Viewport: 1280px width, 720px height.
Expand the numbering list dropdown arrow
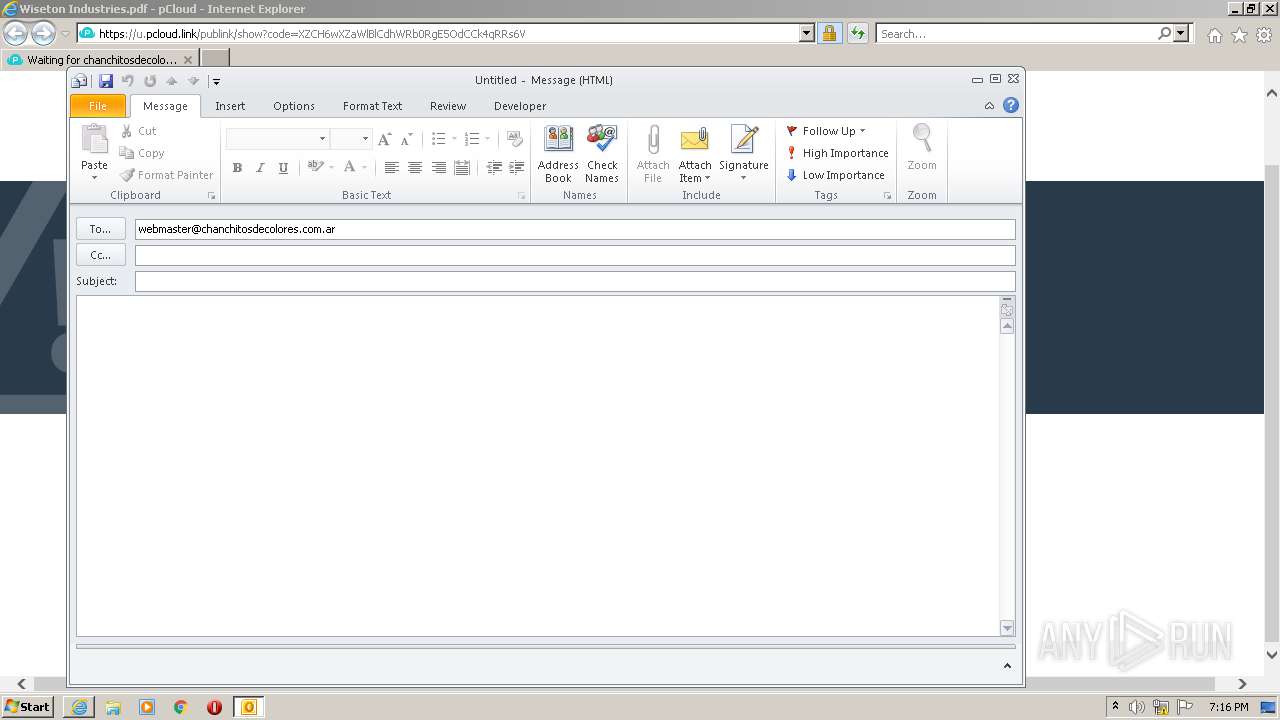[487, 139]
